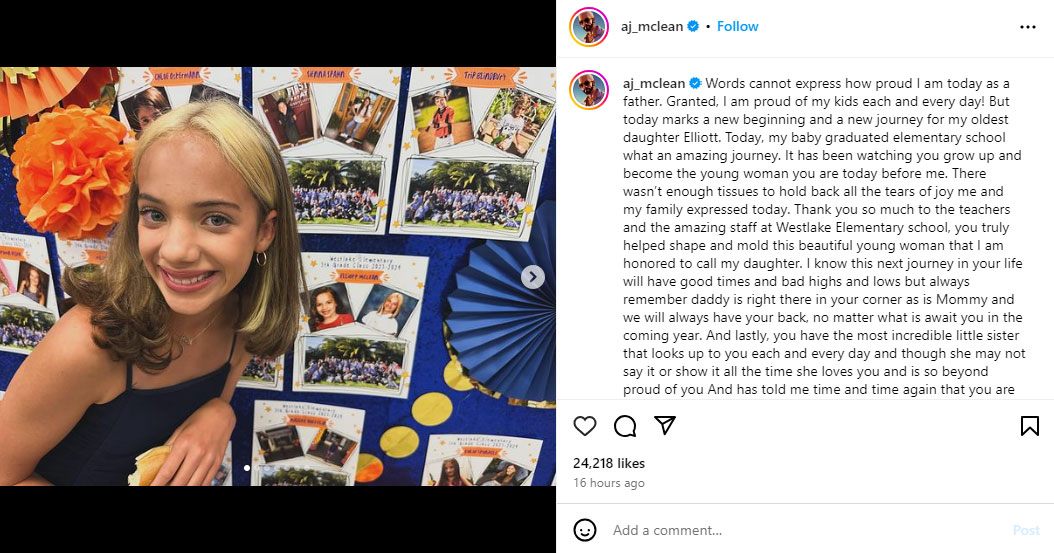The height and width of the screenshot is (553, 1054).
Task: Like the post with the heart icon
Action: tap(585, 426)
